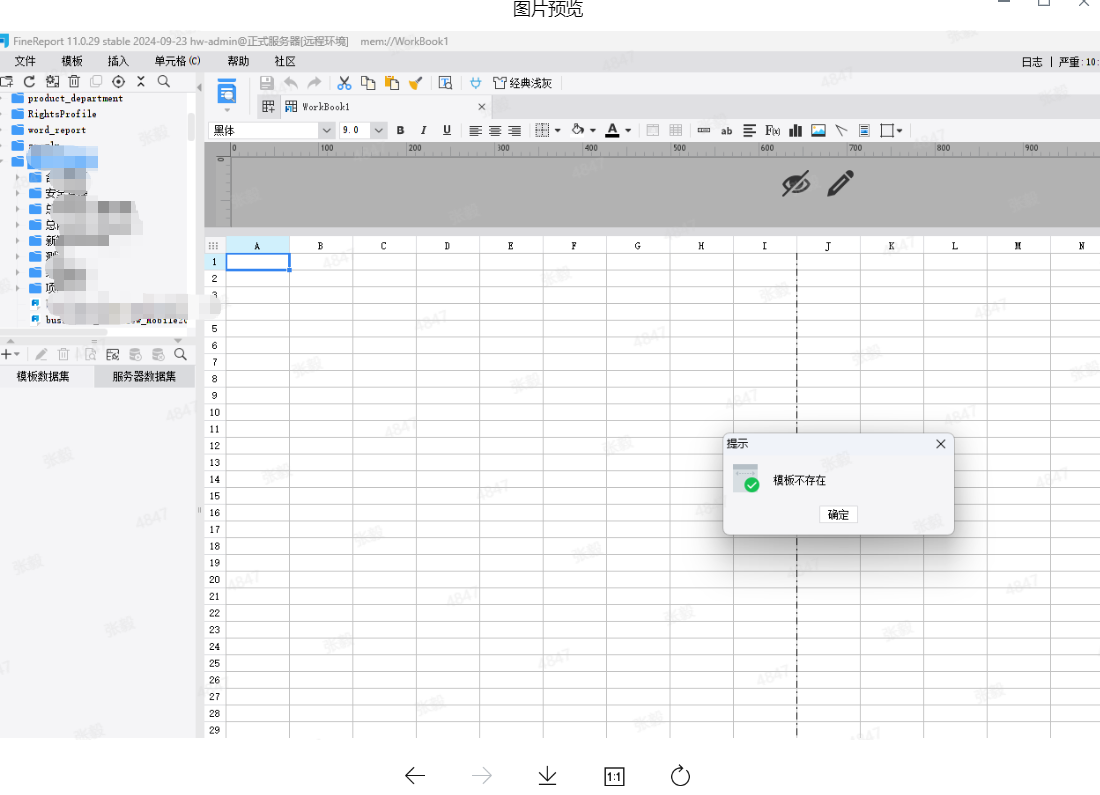Save the template with the floppy disk icon
The height and width of the screenshot is (795, 1100).
coord(267,83)
